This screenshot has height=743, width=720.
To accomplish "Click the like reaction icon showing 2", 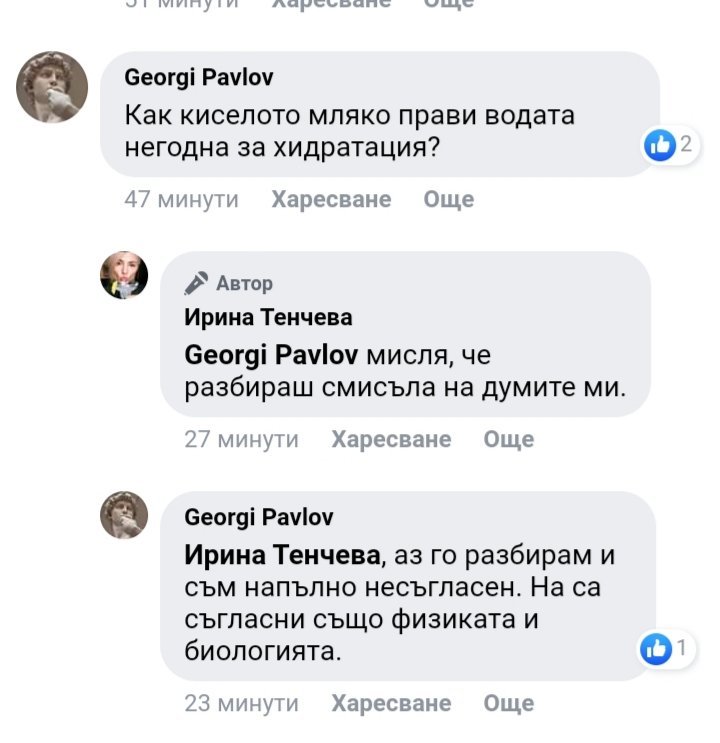I will tap(660, 146).
